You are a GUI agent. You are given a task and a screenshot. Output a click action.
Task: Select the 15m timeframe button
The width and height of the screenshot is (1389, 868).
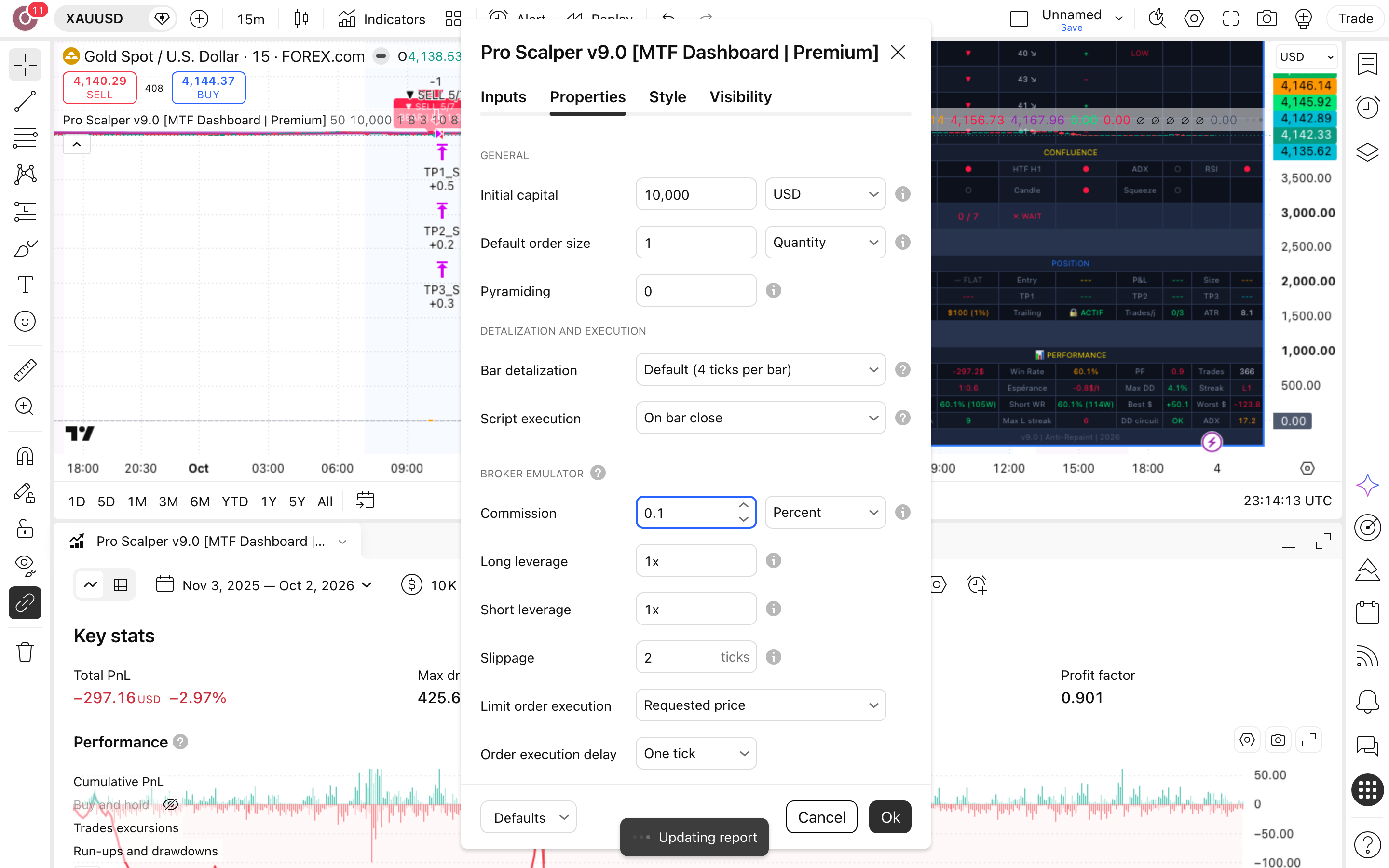point(251,19)
